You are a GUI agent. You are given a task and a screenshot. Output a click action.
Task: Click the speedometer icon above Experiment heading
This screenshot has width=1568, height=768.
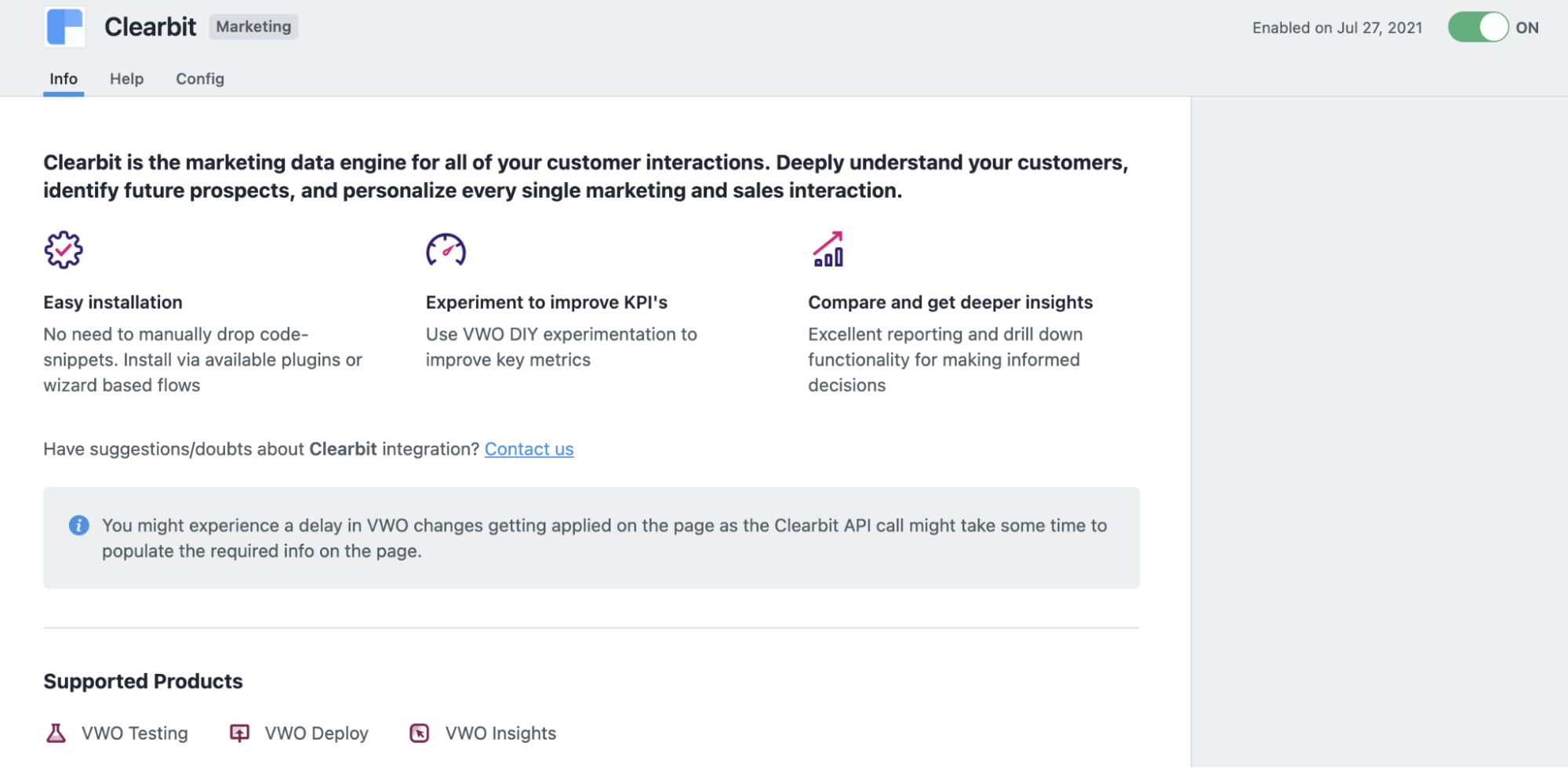(446, 249)
